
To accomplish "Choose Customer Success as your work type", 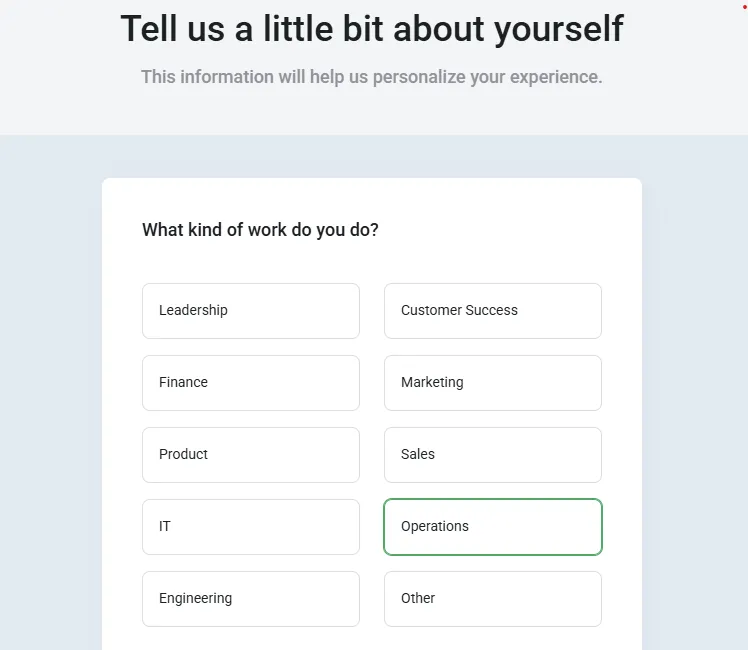I will tap(492, 311).
